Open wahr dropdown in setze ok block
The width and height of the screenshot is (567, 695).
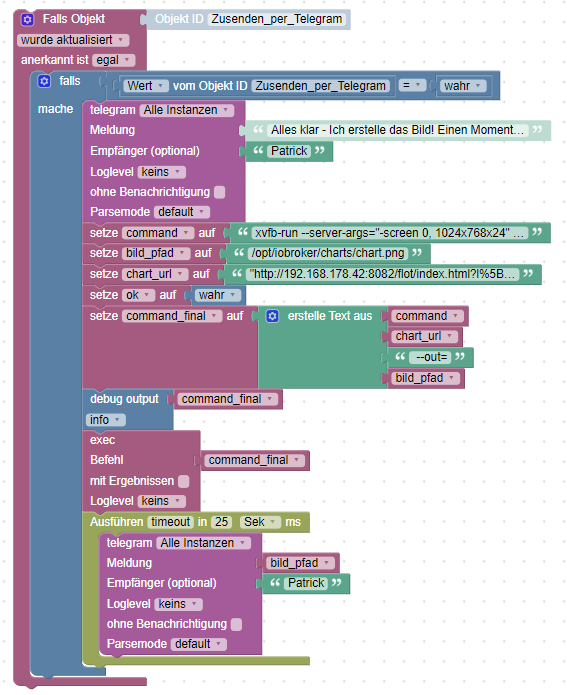tap(218, 295)
